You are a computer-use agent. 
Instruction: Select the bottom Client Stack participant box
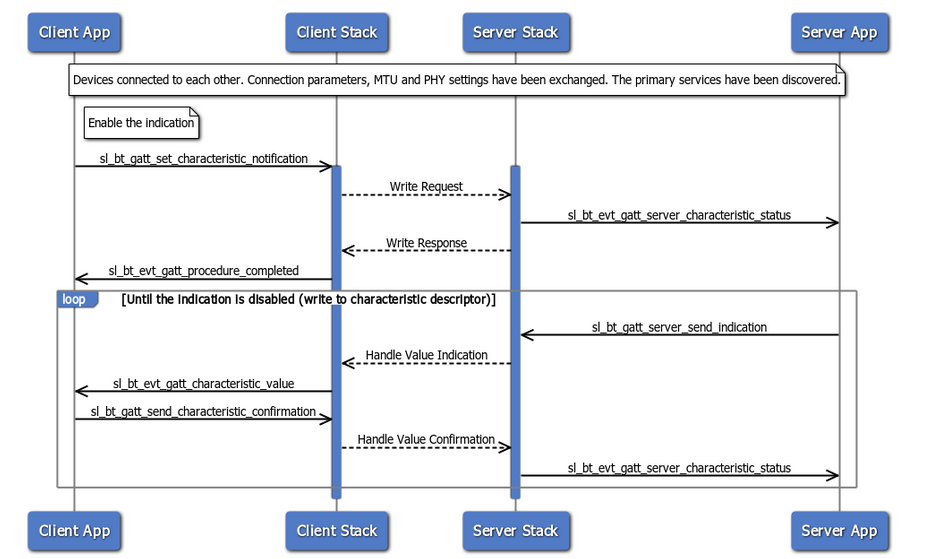point(337,530)
